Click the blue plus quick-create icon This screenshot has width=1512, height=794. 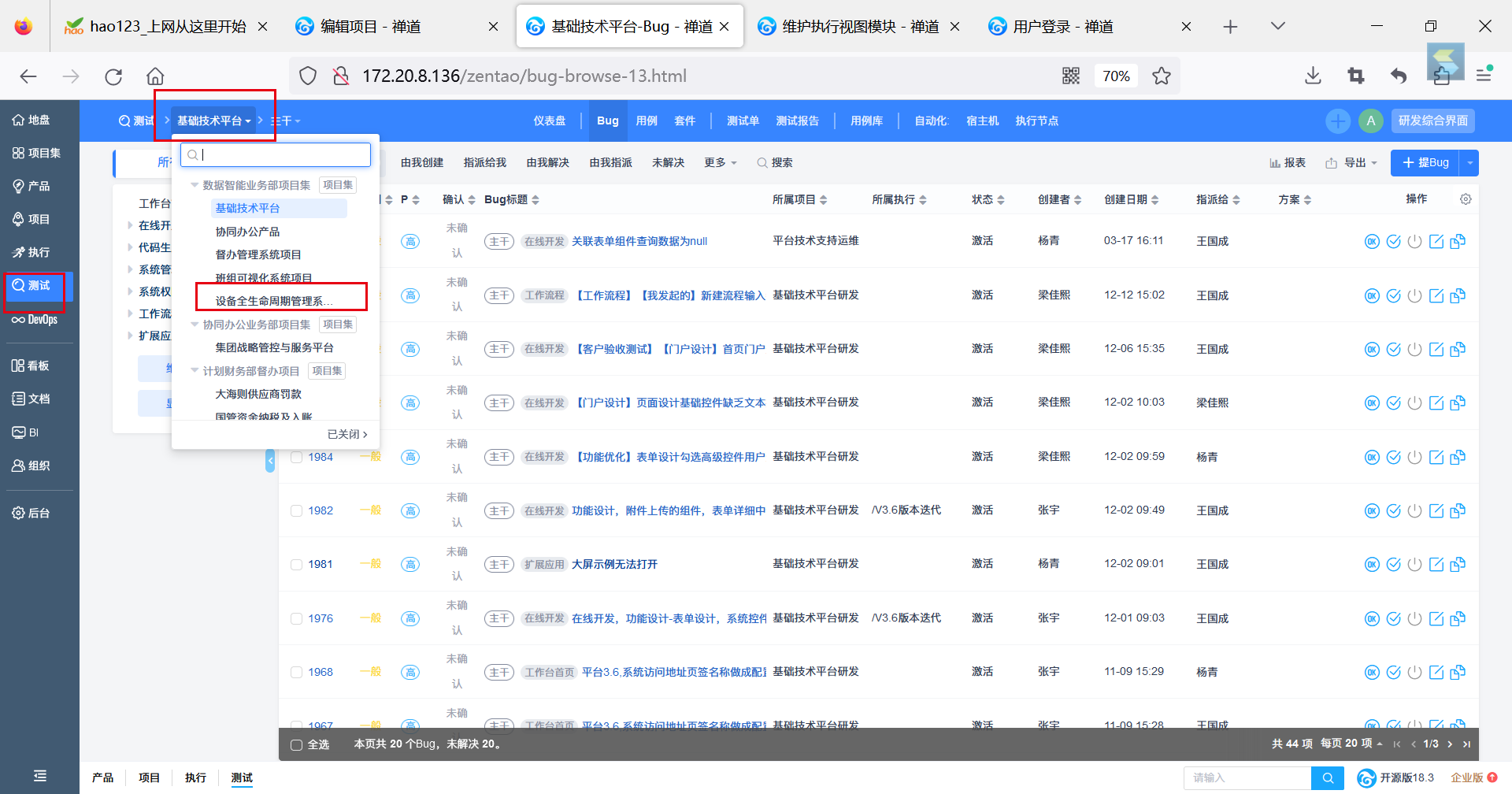pos(1337,121)
